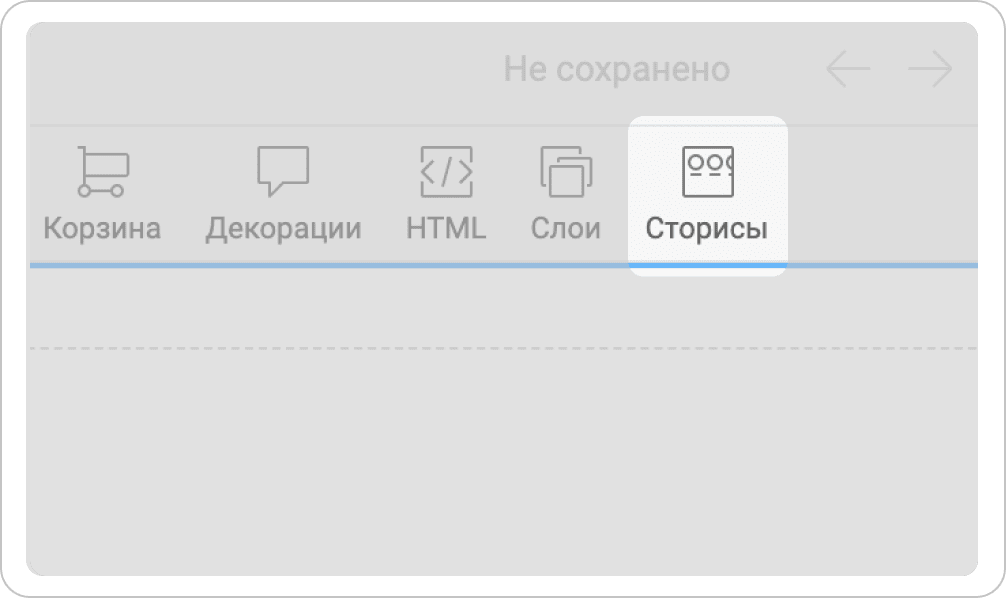
Task: Click the Корзина text label
Action: pyautogui.click(x=102, y=228)
